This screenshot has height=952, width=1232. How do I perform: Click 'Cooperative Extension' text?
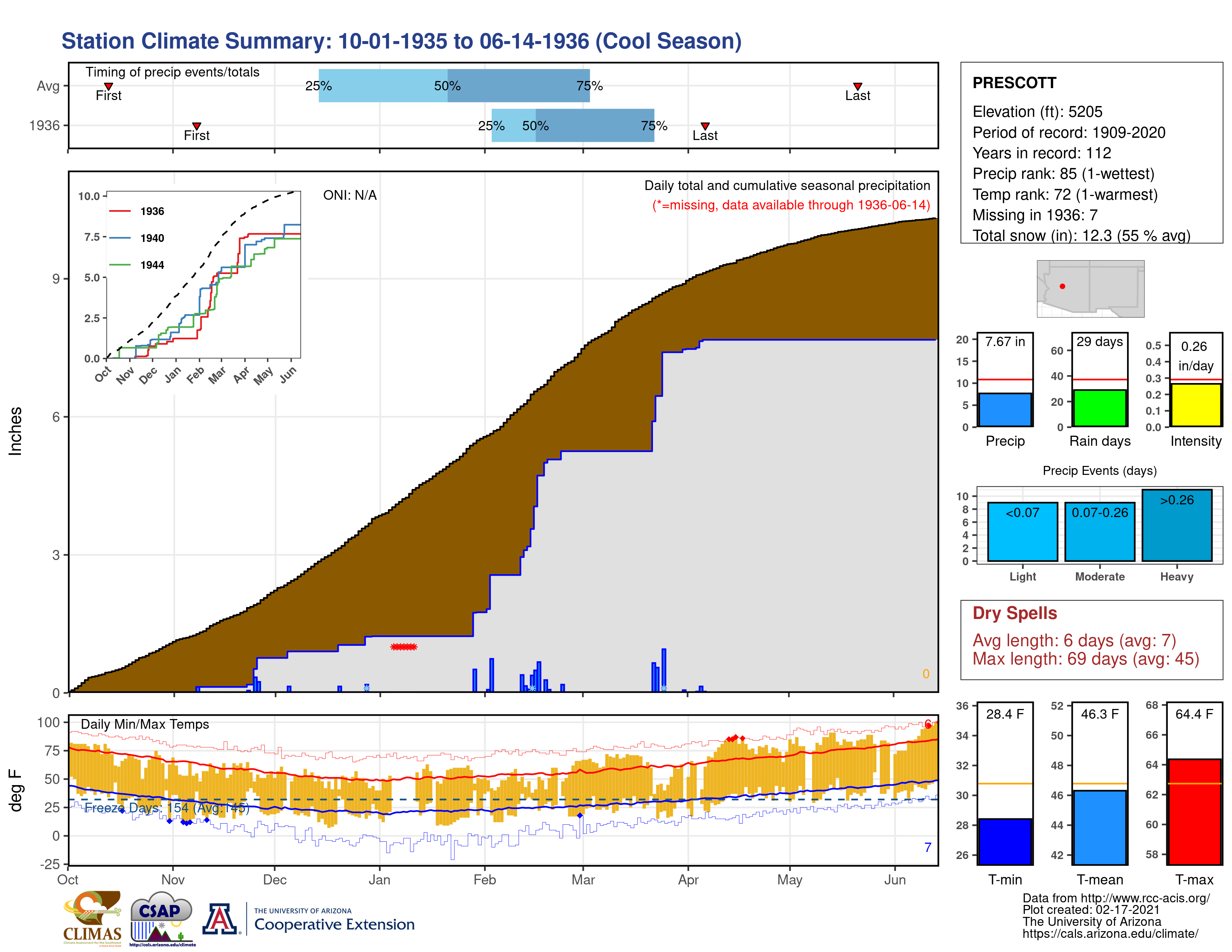tap(335, 924)
